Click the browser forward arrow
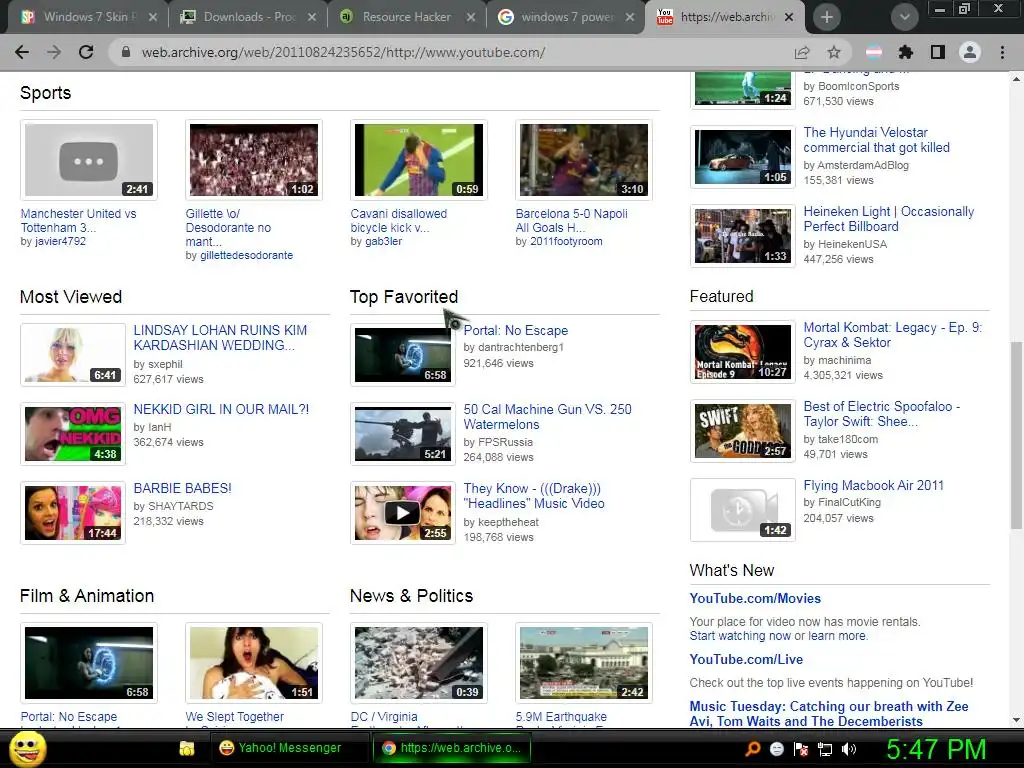Viewport: 1024px width, 768px height. (54, 52)
